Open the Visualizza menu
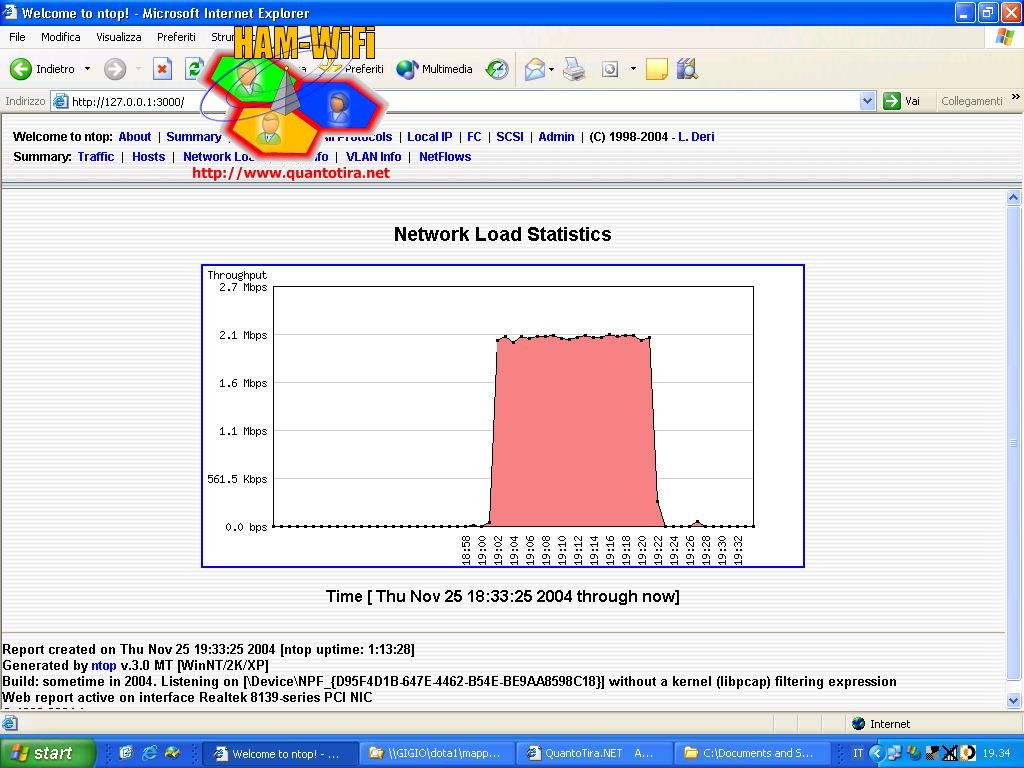This screenshot has height=768, width=1024. [x=119, y=37]
